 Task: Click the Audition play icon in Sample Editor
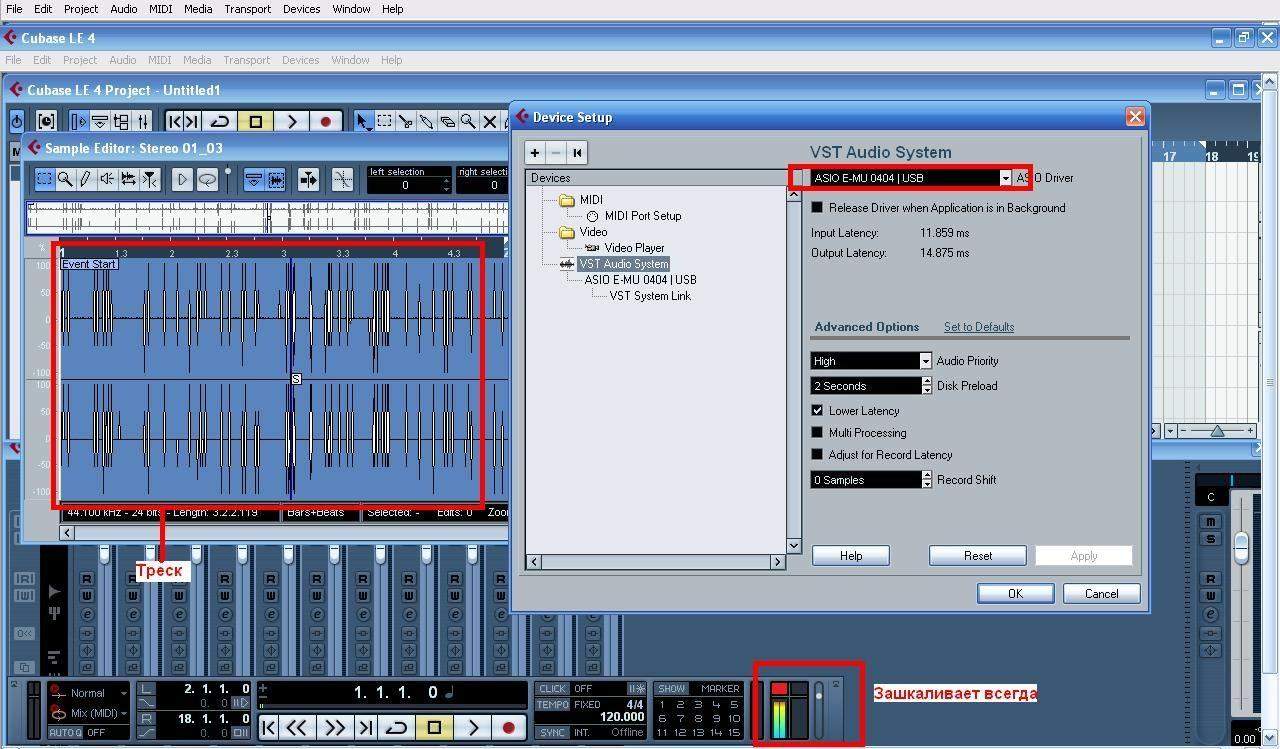click(x=182, y=179)
